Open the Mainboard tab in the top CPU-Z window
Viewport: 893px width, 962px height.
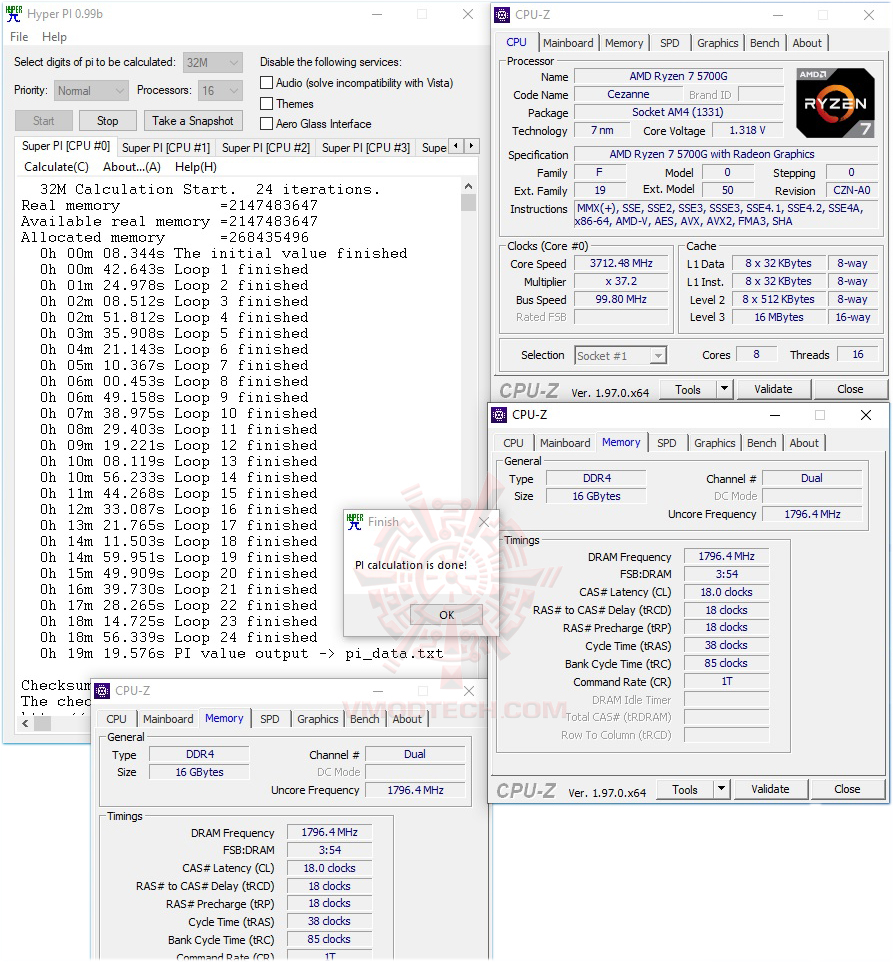[568, 43]
